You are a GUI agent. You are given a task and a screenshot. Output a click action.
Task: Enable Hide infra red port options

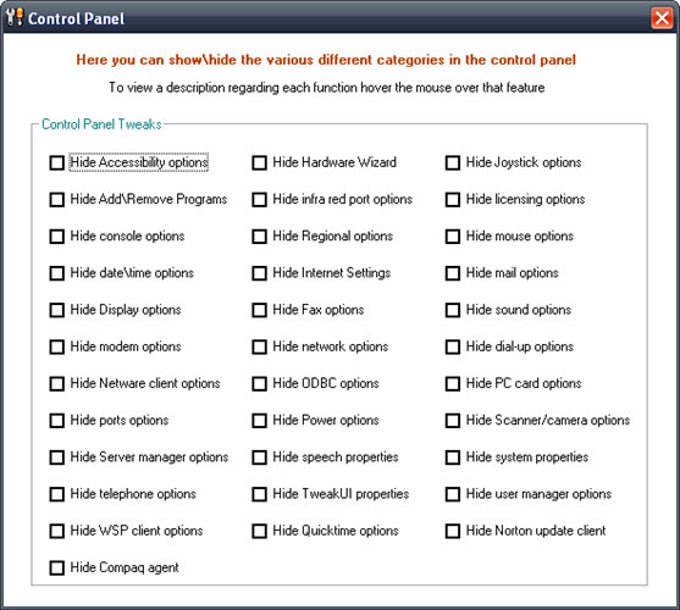click(x=259, y=200)
